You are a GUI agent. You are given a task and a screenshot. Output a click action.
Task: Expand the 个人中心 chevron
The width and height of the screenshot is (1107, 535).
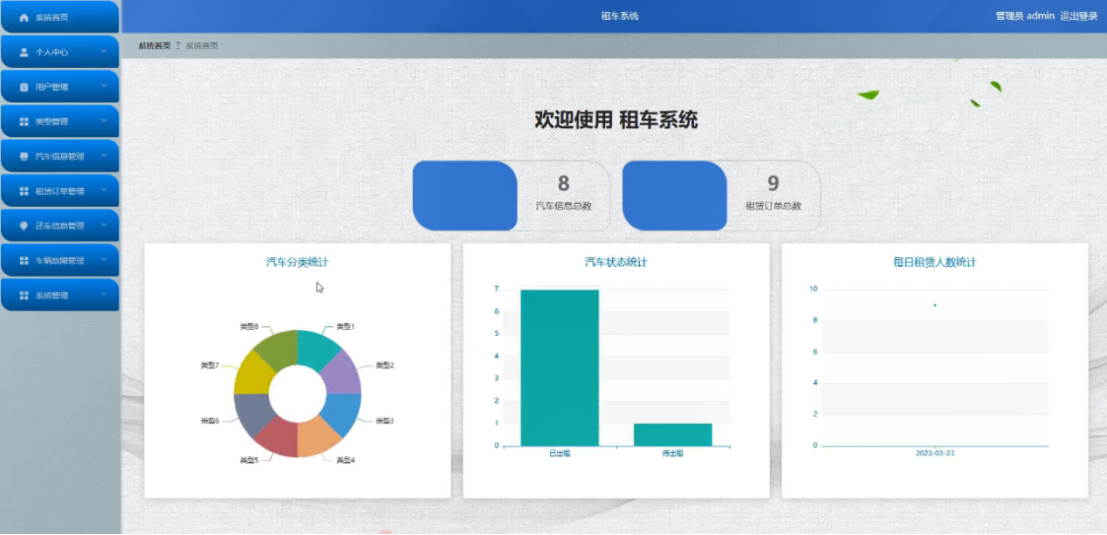104,52
